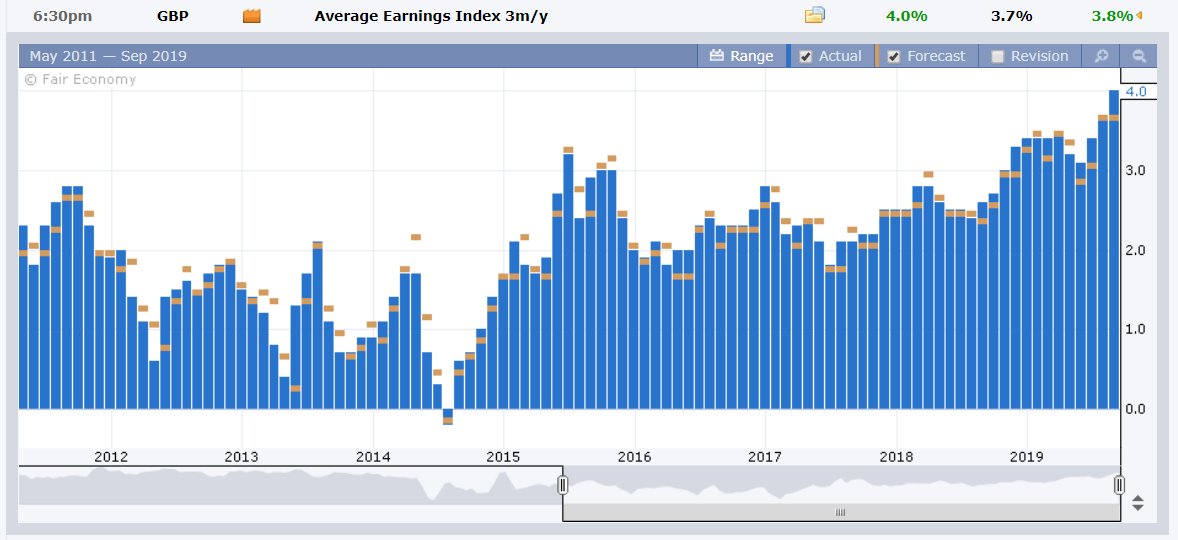The width and height of the screenshot is (1178, 540).
Task: Click the tallest blue bar at 4.0
Action: [x=1114, y=249]
